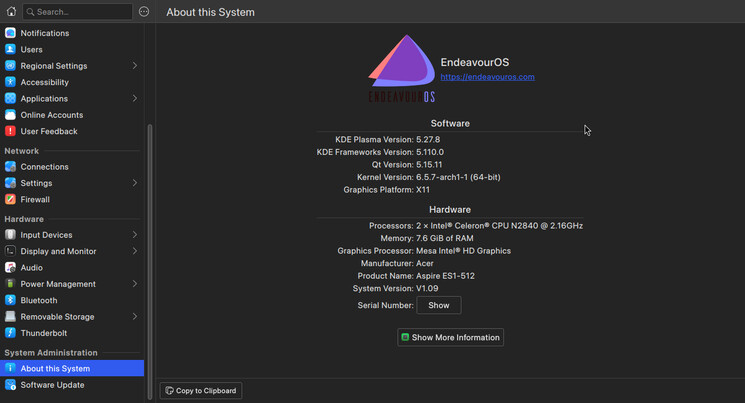This screenshot has height=403, width=745.
Task: Click the Aspire ES1-512 product name
Action: point(445,276)
